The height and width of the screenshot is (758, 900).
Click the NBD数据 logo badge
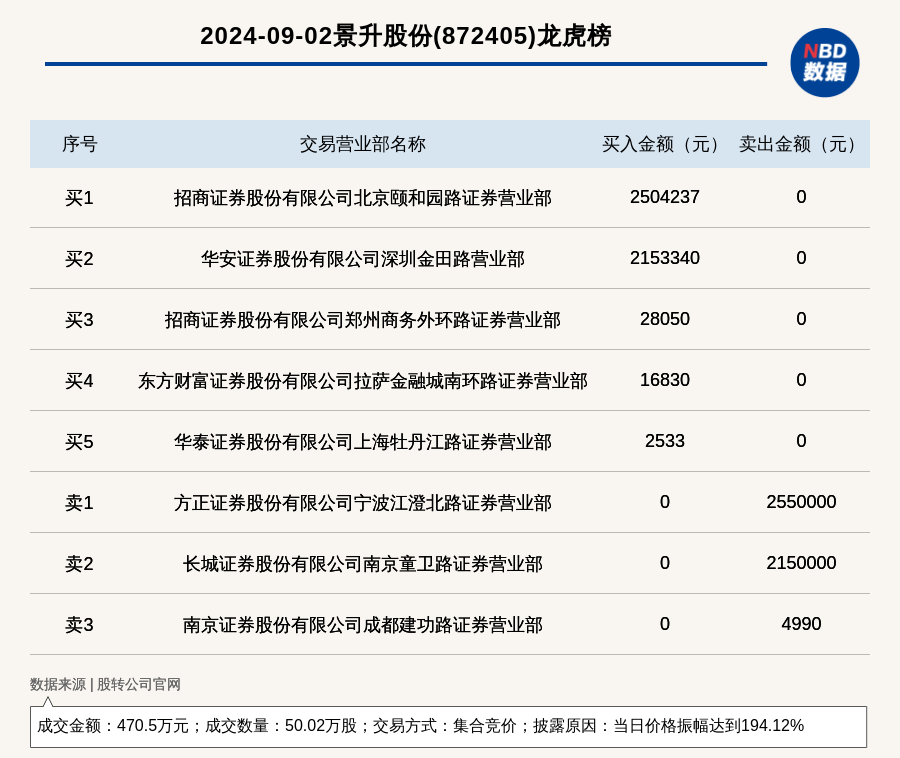[824, 63]
